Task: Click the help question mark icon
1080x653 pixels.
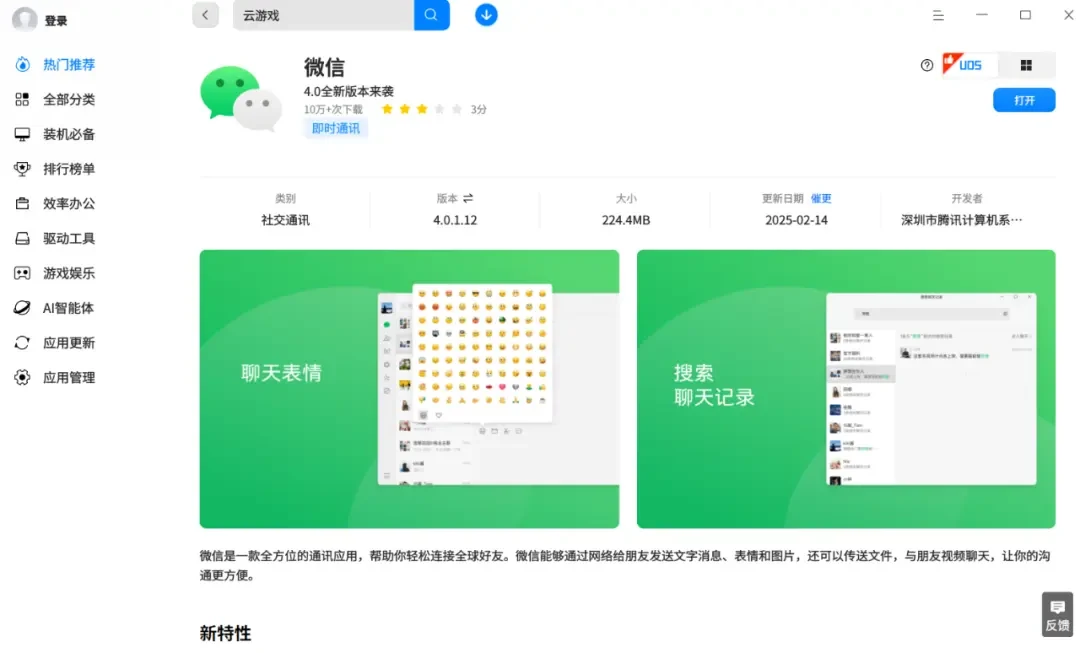Action: click(x=926, y=65)
